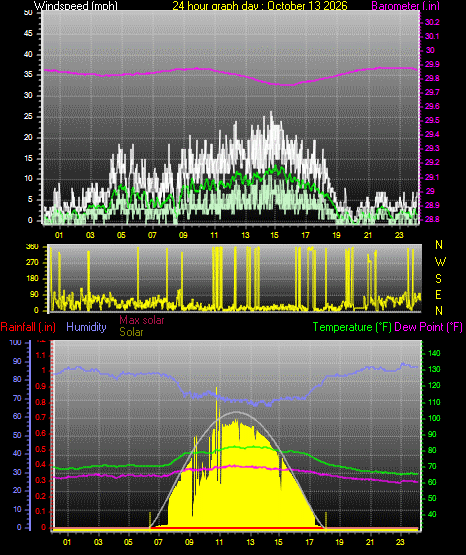Click the Windspeed (mph) axis label
466x555 pixels.
[x=76, y=6]
